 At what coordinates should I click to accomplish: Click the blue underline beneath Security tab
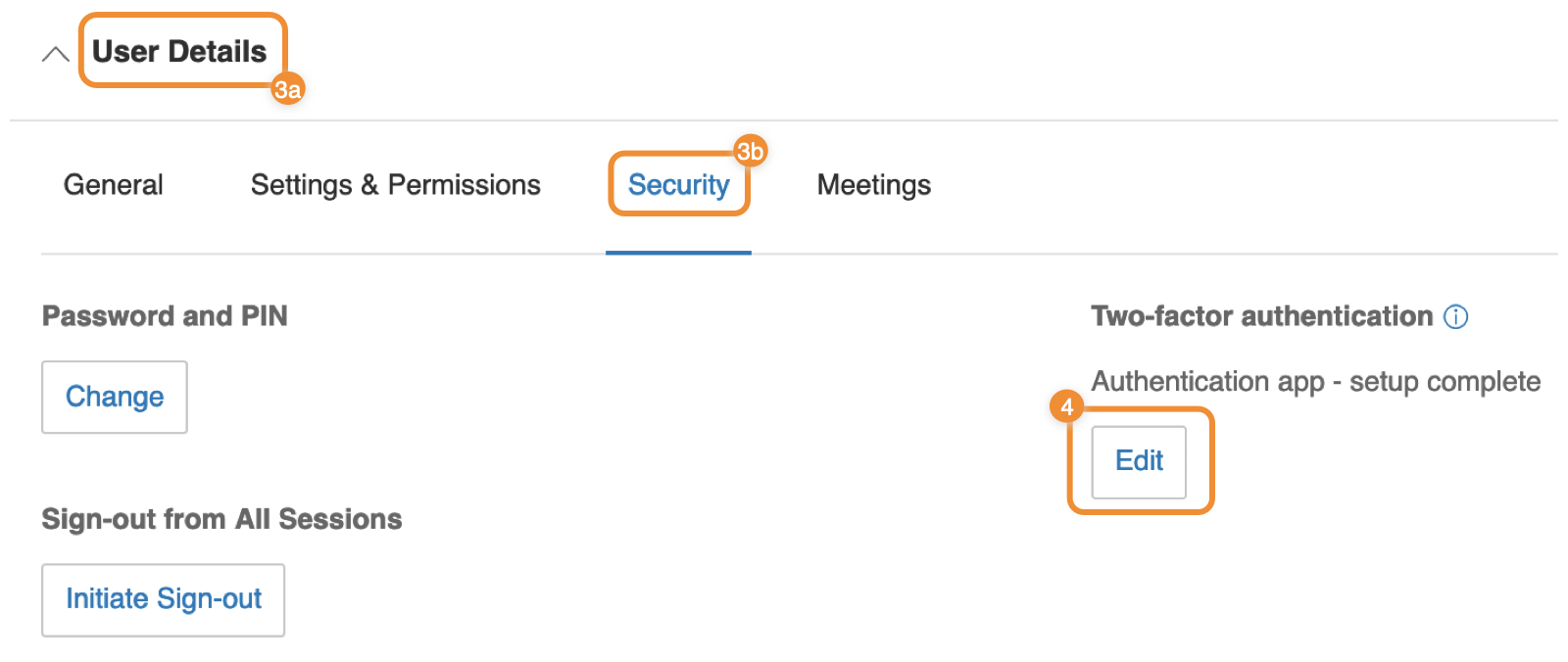tap(678, 253)
